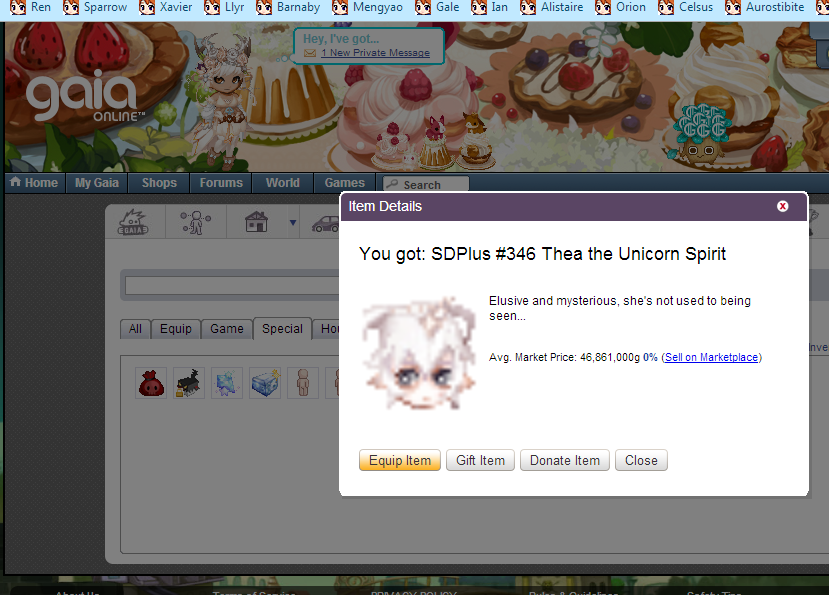Open Ren's friend avatar in top bar

click(x=17, y=7)
